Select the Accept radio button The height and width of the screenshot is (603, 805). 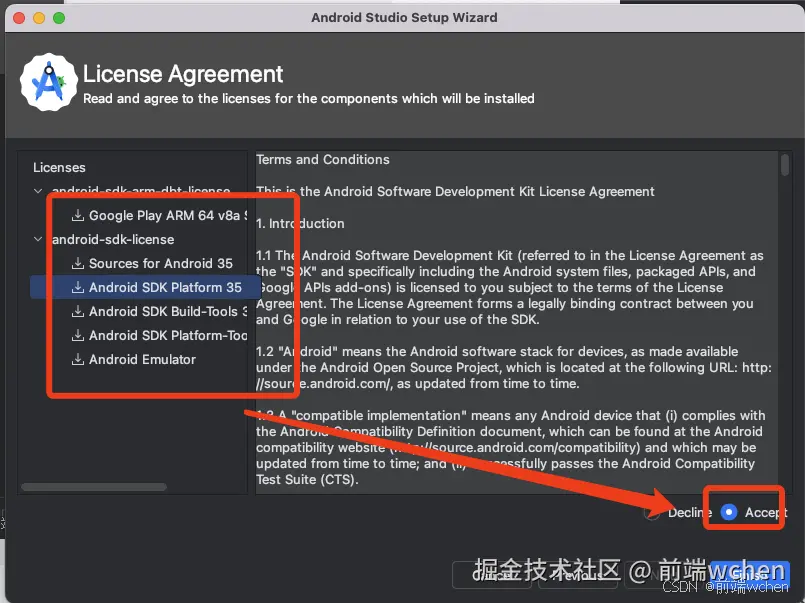[729, 512]
